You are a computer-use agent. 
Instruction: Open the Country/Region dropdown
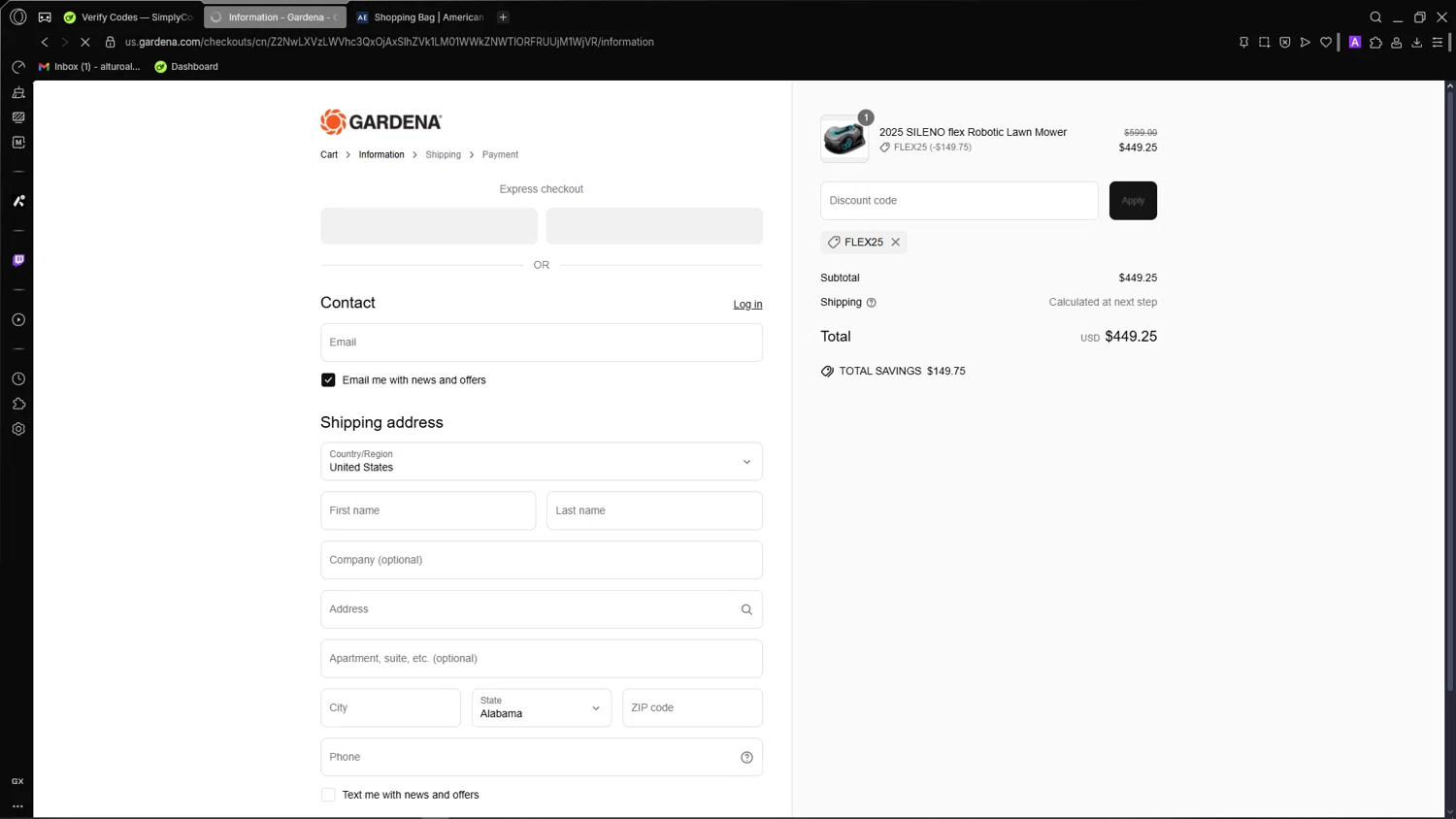[x=542, y=461]
